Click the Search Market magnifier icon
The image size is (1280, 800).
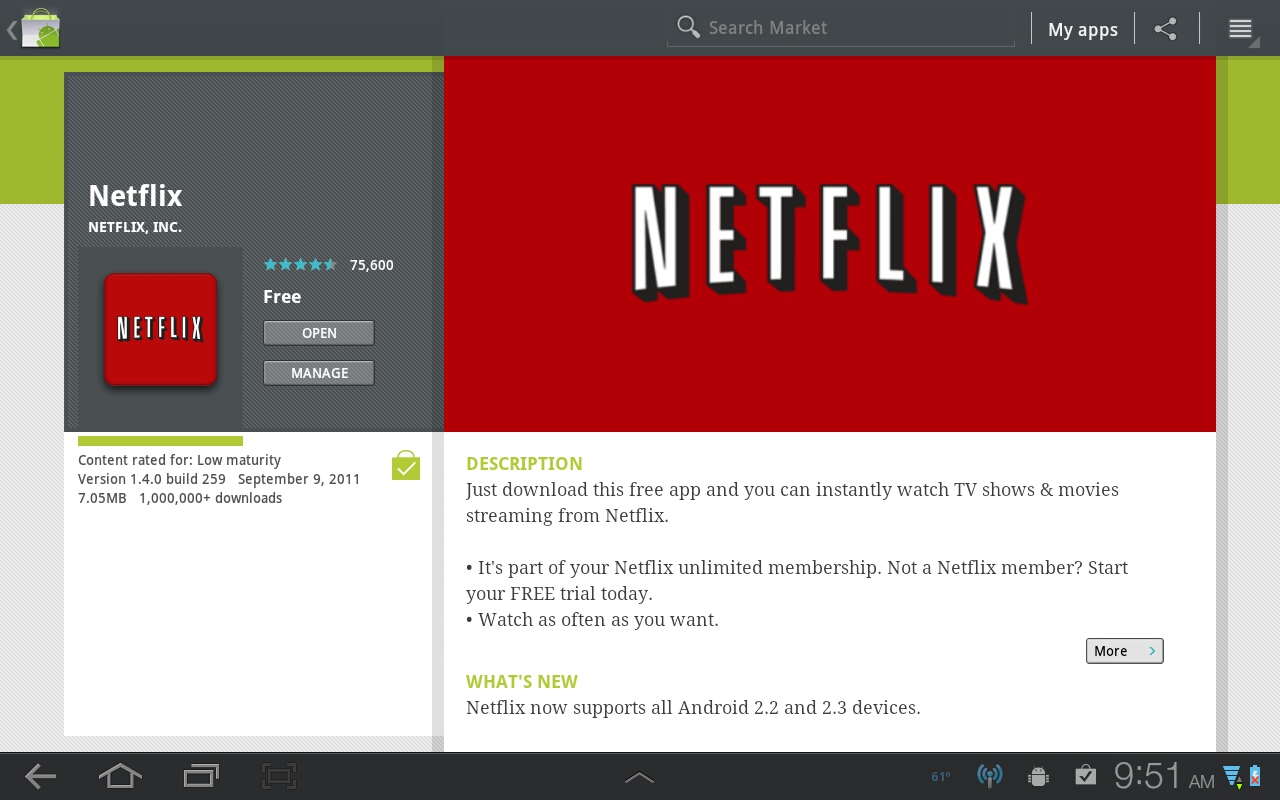(688, 27)
